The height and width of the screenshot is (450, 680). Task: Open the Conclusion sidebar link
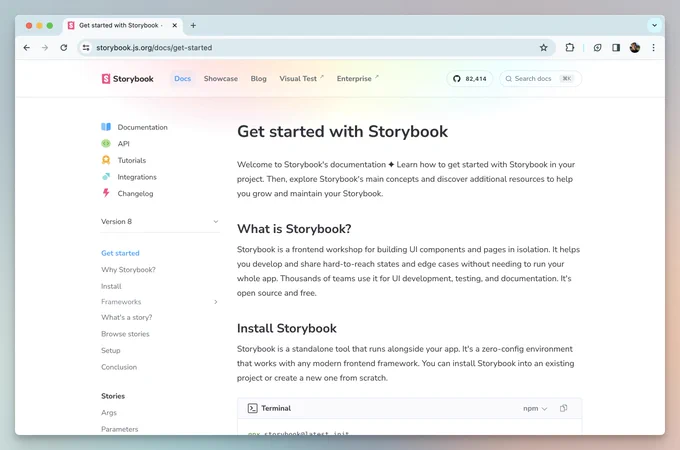pos(119,367)
